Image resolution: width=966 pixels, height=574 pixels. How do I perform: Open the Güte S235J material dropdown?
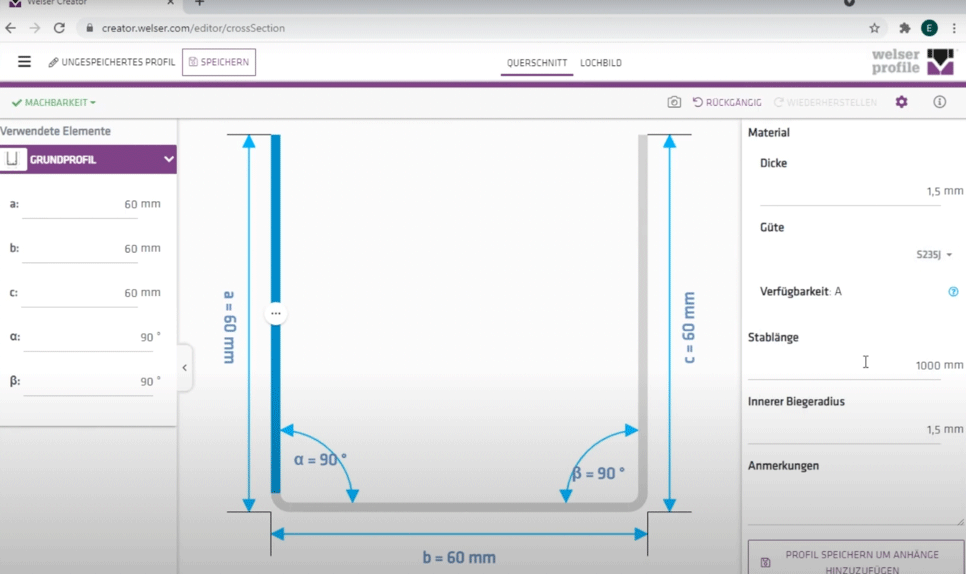pyautogui.click(x=934, y=255)
